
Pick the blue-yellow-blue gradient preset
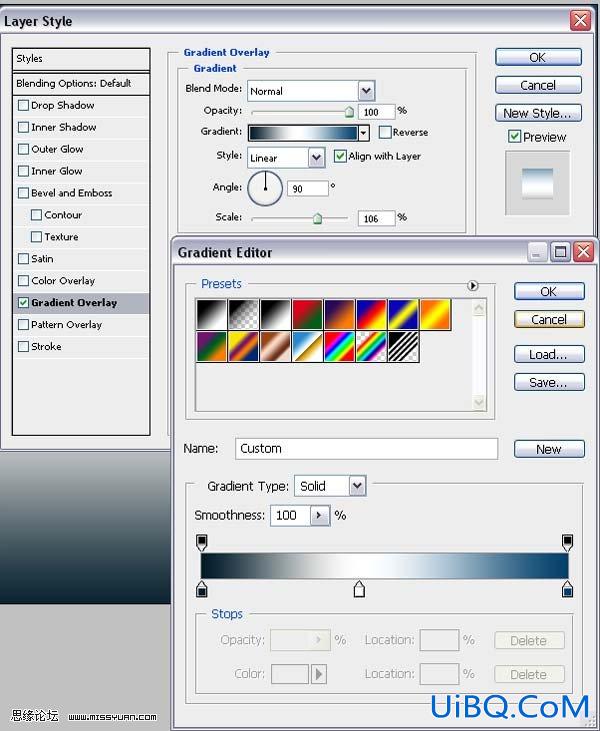[403, 315]
